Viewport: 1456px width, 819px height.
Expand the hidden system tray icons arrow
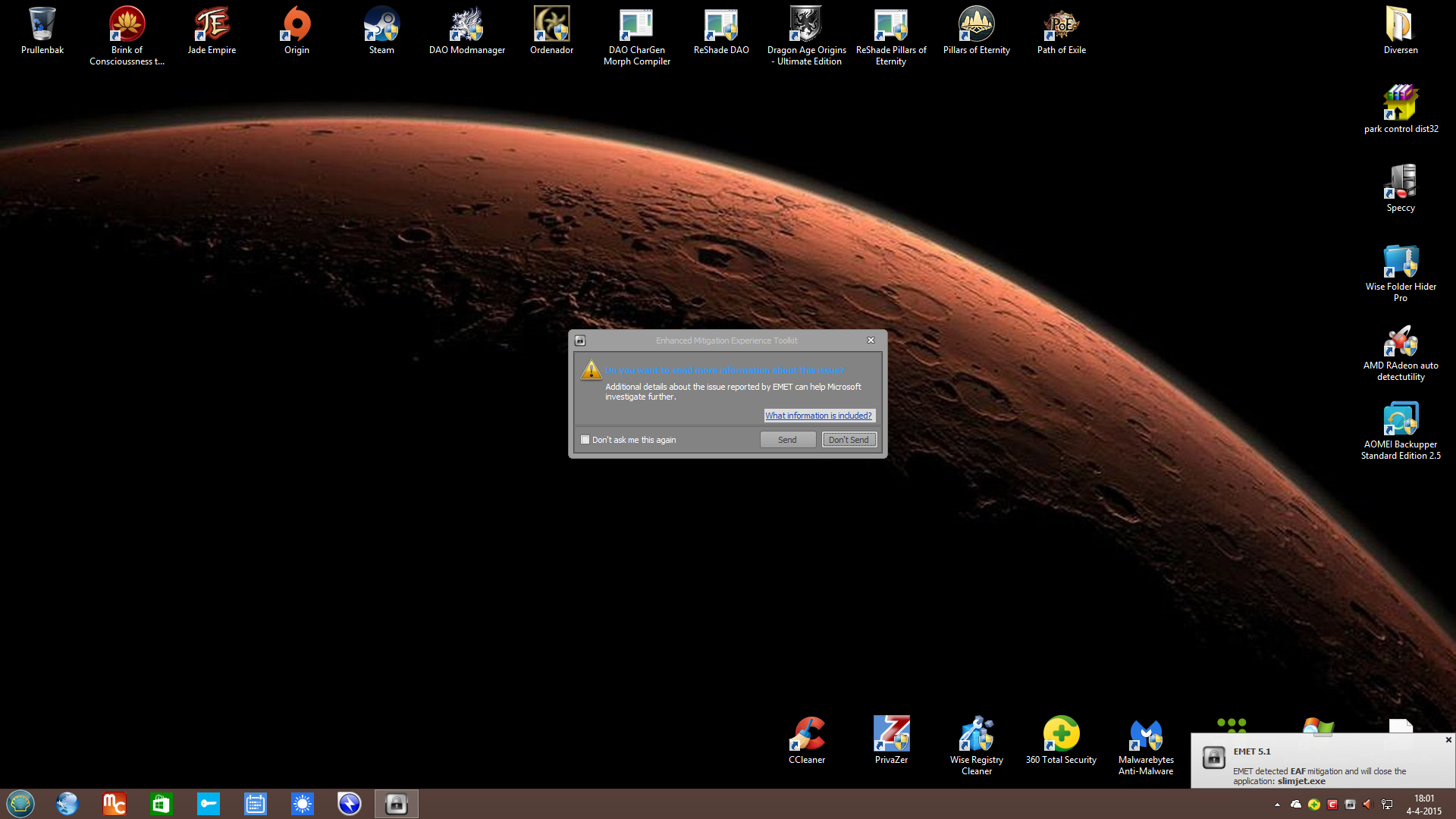tap(1277, 805)
